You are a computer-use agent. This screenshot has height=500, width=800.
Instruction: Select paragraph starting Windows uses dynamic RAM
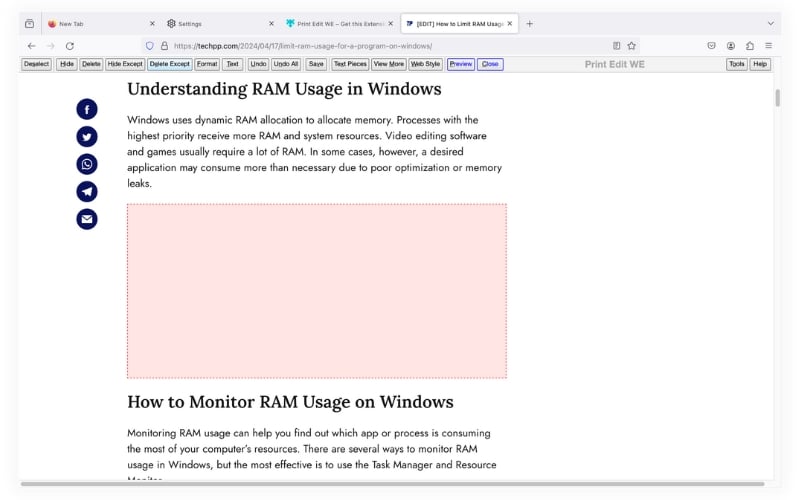(315, 152)
